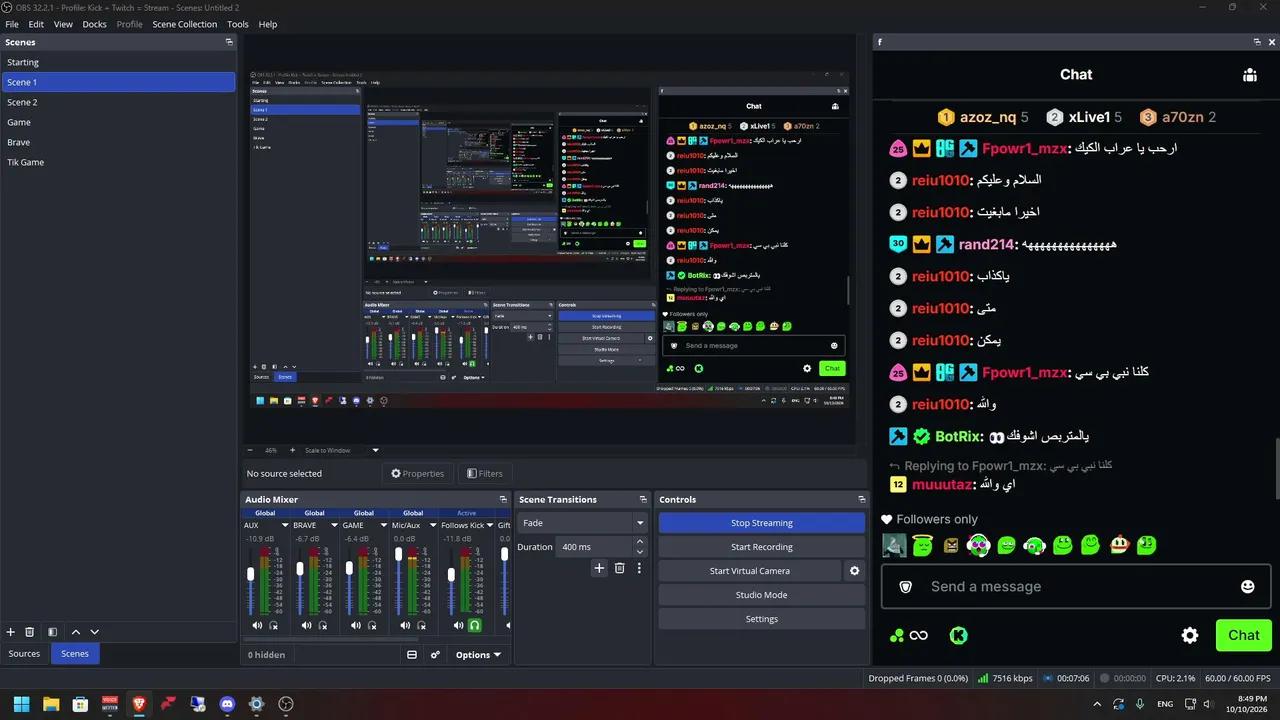Screen dimensions: 1280x720
Task: Open chat settings gear icon
Action: (1190, 635)
